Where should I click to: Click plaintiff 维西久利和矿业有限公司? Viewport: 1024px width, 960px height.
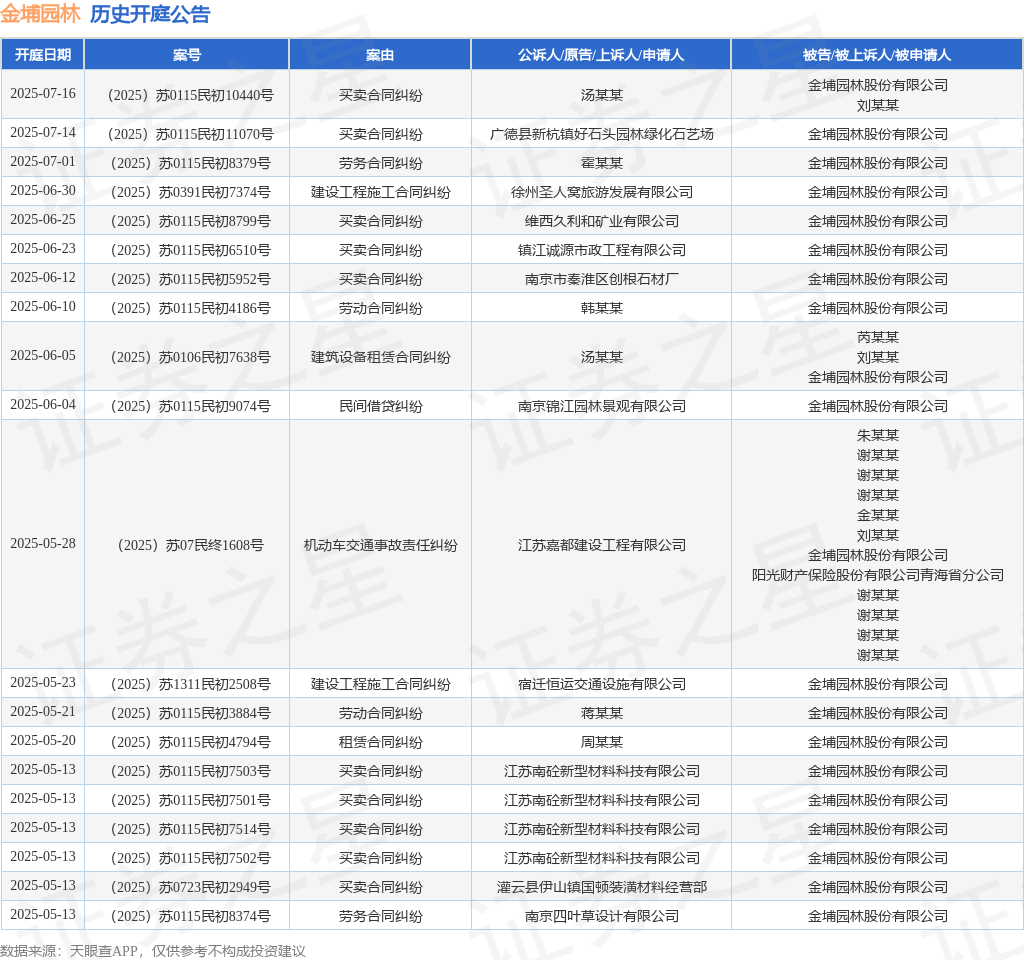click(x=601, y=221)
